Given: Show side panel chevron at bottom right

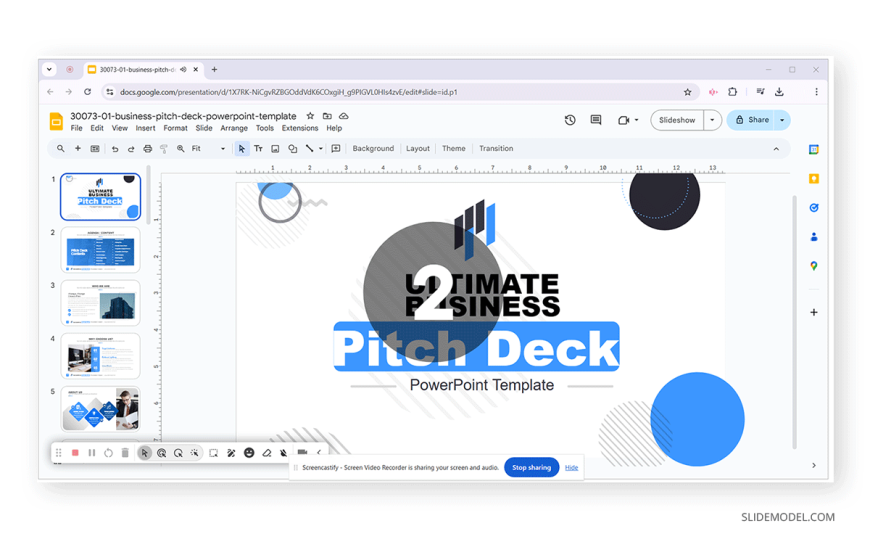Looking at the screenshot, I should (814, 466).
